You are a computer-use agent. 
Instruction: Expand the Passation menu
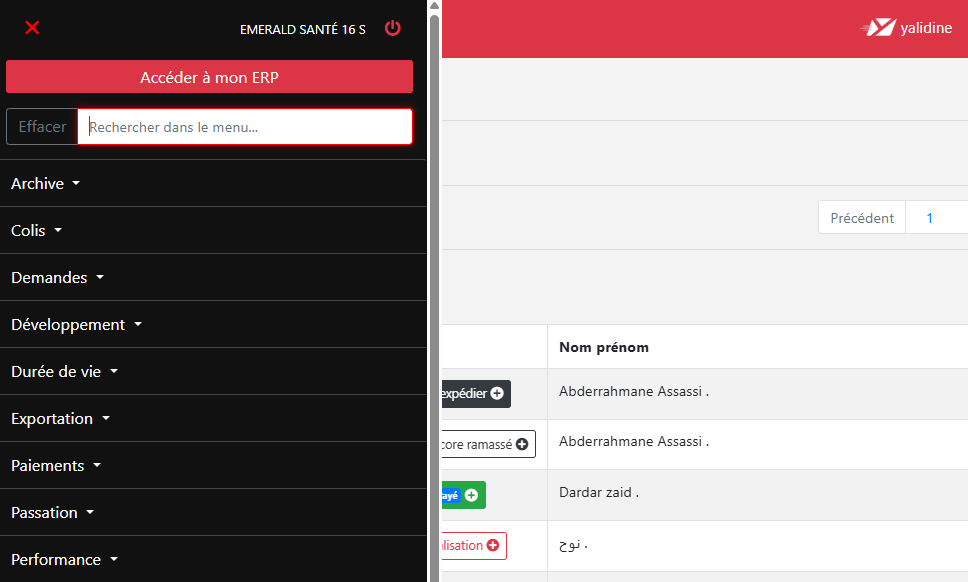click(213, 512)
